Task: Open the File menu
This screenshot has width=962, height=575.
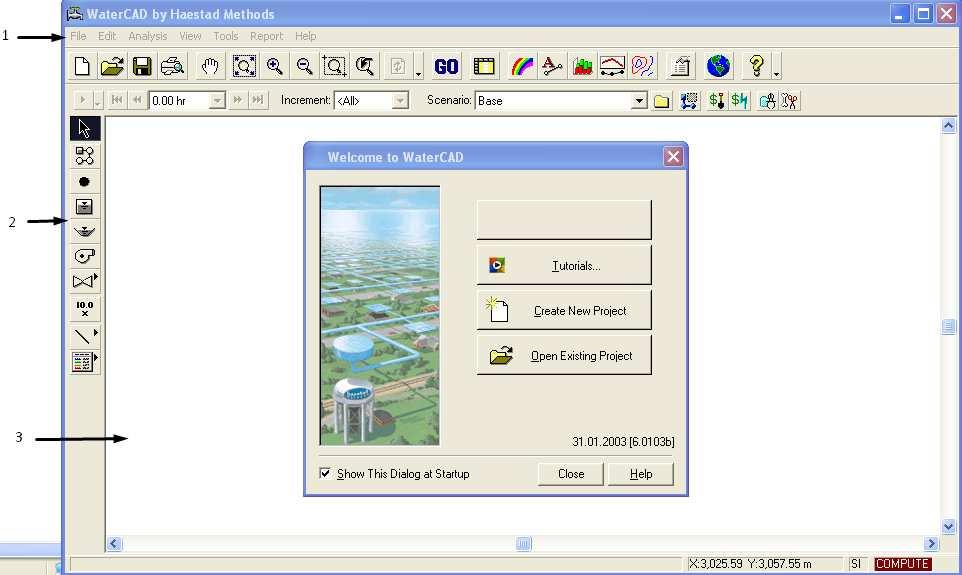Action: pyautogui.click(x=79, y=36)
